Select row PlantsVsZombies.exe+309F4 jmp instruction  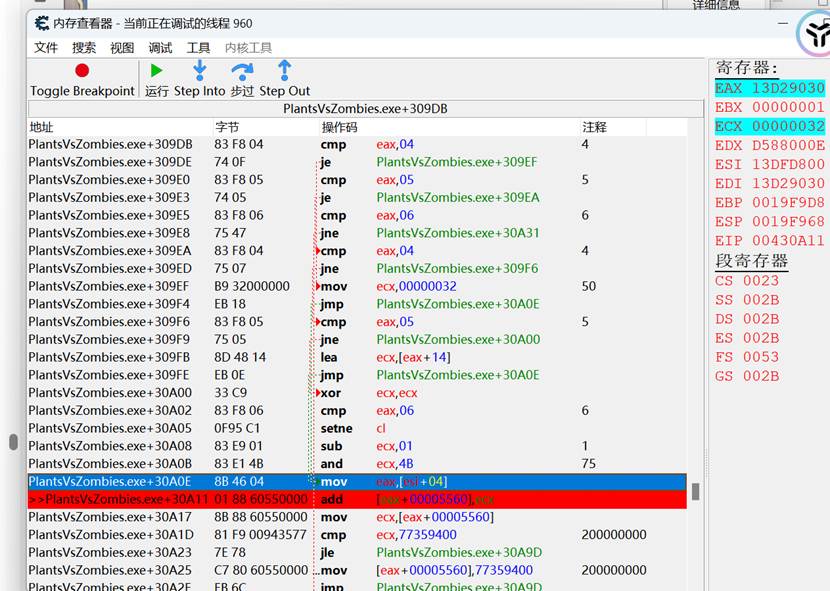click(x=357, y=304)
